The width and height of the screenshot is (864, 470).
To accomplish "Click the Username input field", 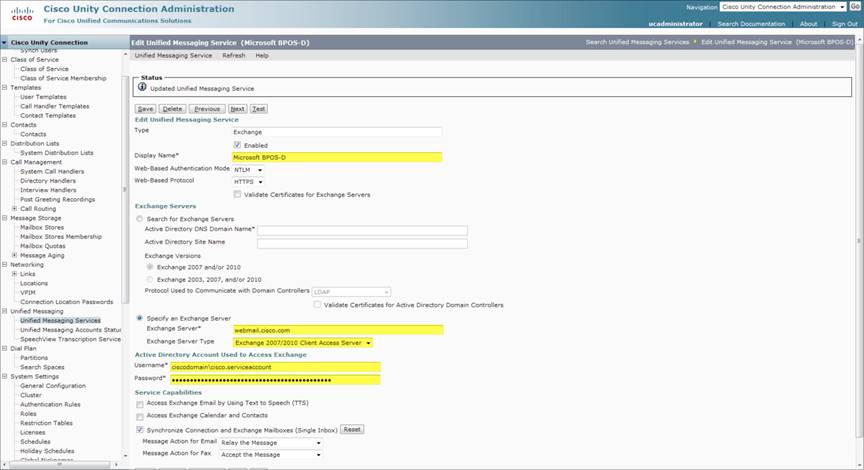I will [275, 367].
